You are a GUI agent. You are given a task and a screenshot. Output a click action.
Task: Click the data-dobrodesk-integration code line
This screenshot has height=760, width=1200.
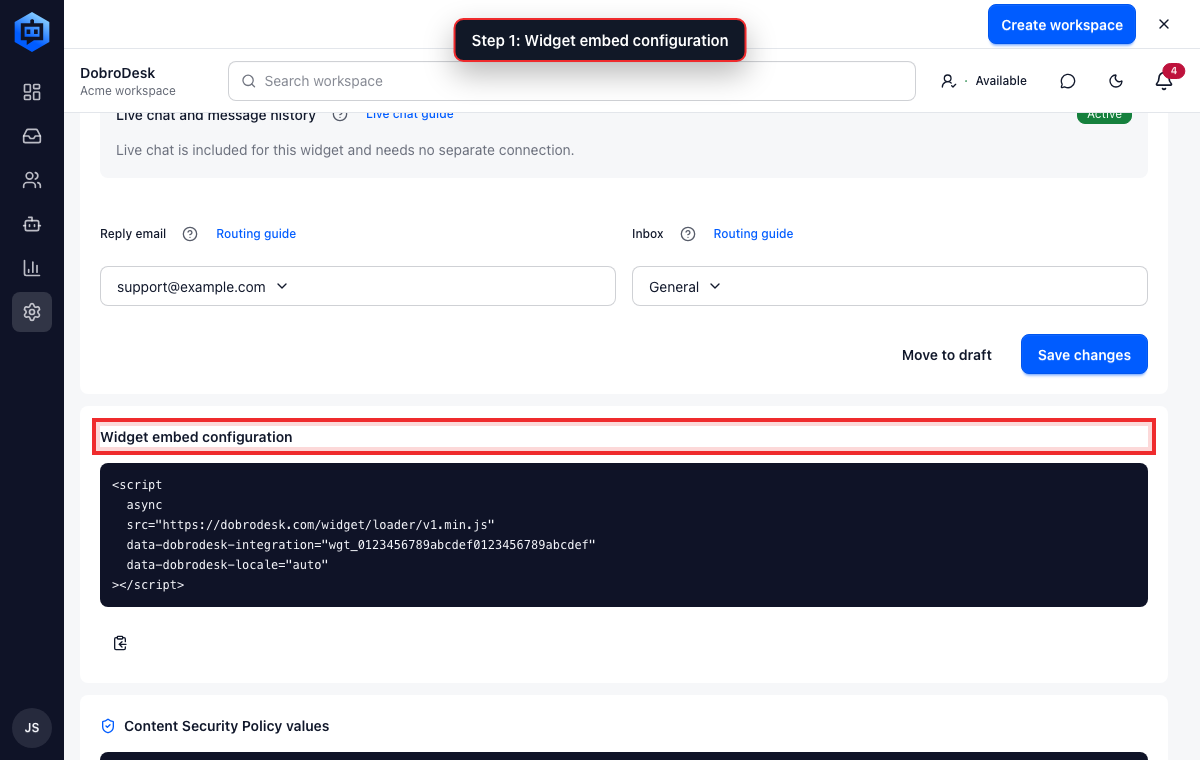(361, 545)
